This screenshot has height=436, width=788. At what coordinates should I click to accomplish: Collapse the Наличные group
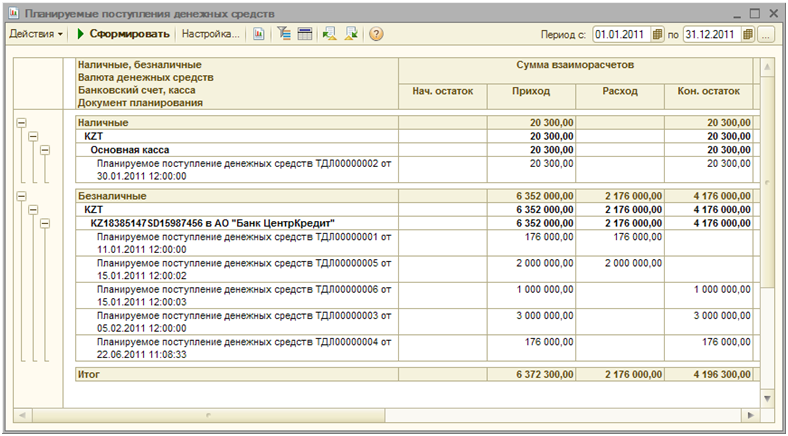(x=21, y=122)
